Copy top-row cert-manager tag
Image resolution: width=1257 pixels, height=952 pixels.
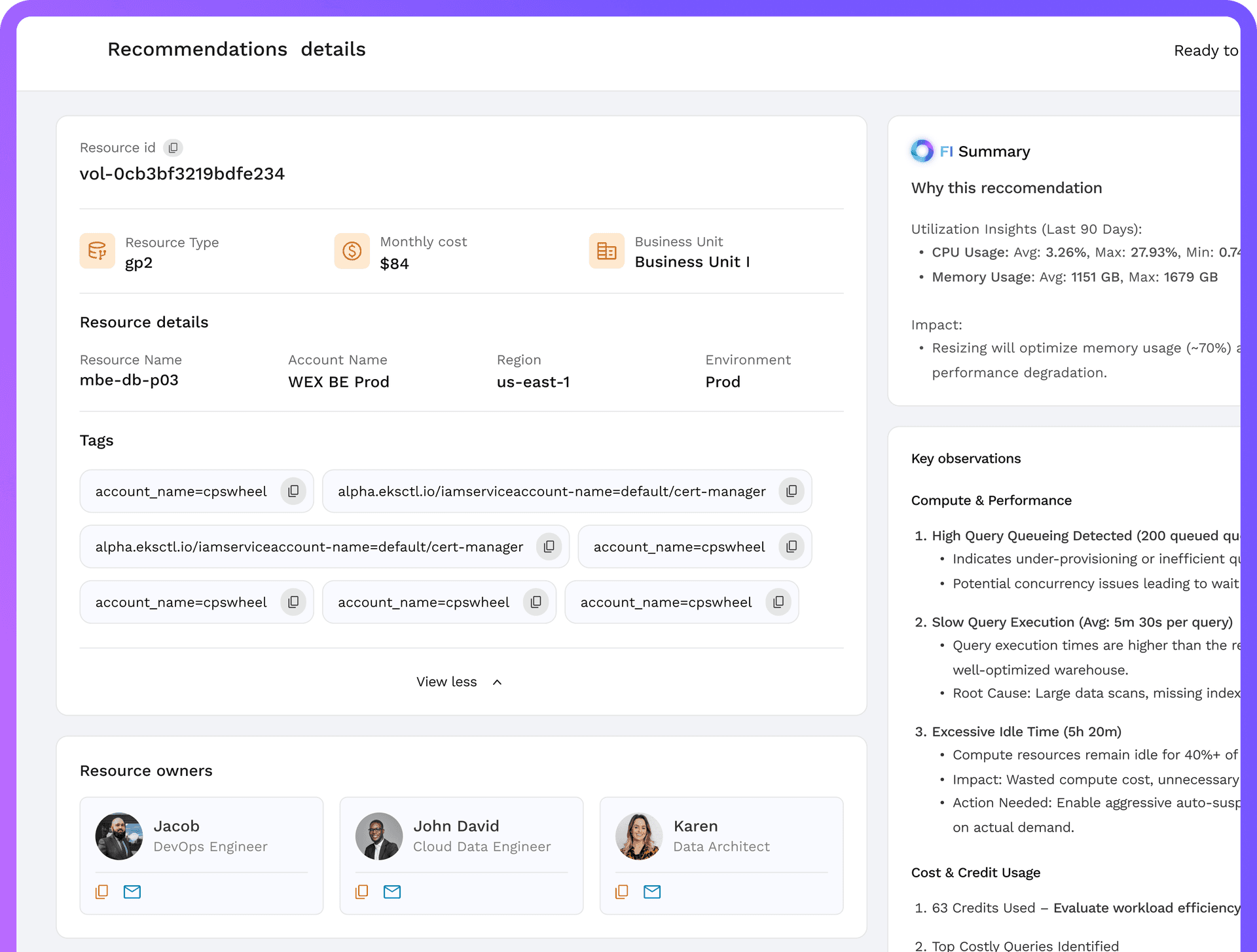[x=792, y=491]
